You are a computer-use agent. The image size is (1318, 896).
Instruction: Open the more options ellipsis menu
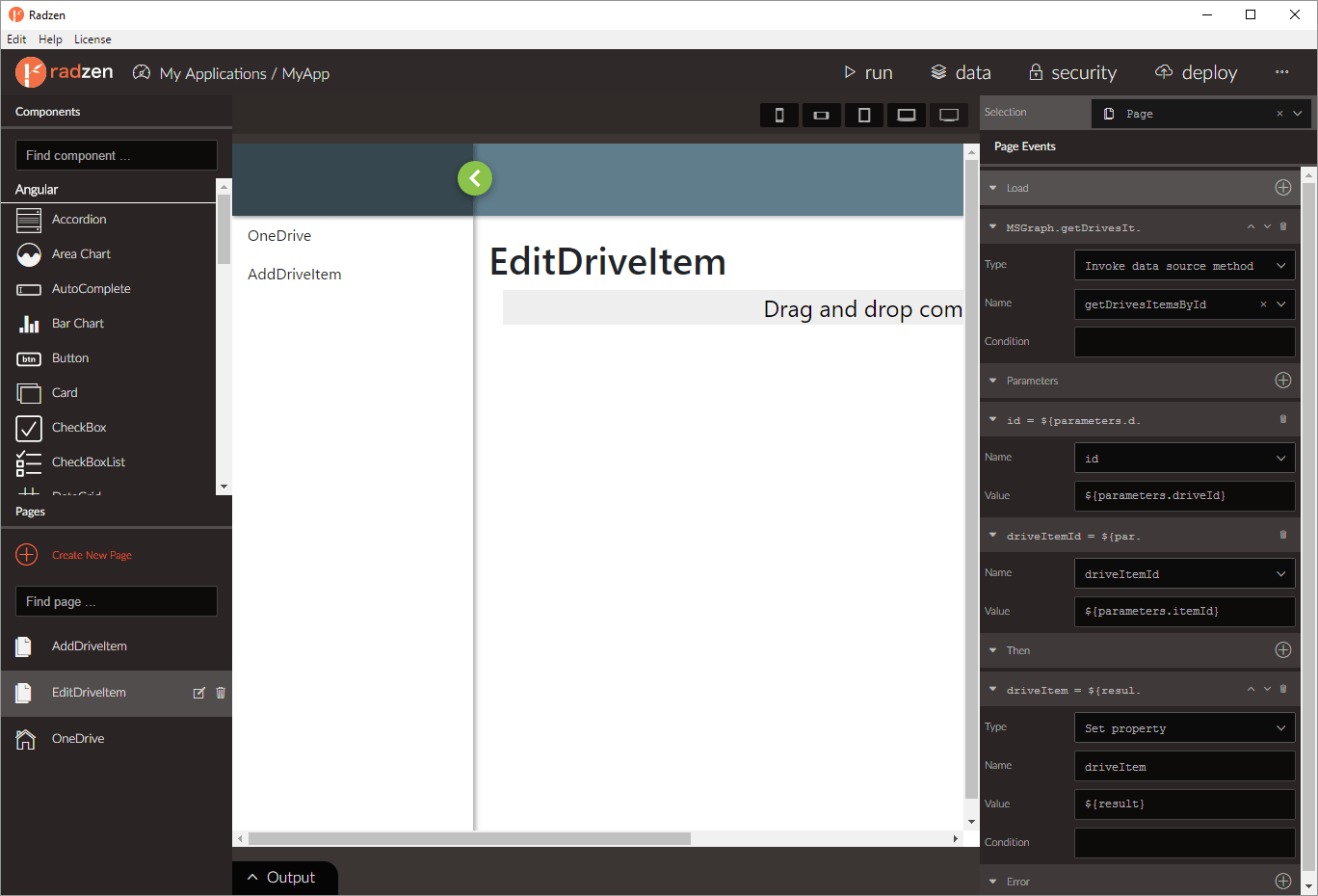tap(1281, 72)
